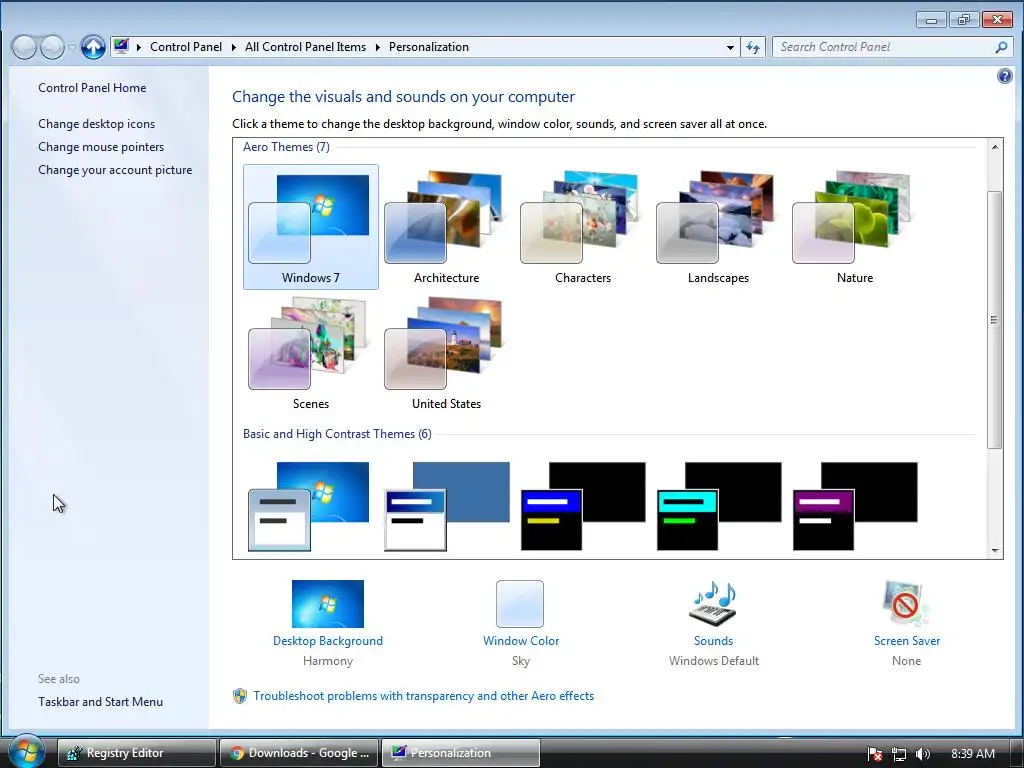Click Personalization breadcrumb
This screenshot has width=1024, height=768.
point(429,47)
